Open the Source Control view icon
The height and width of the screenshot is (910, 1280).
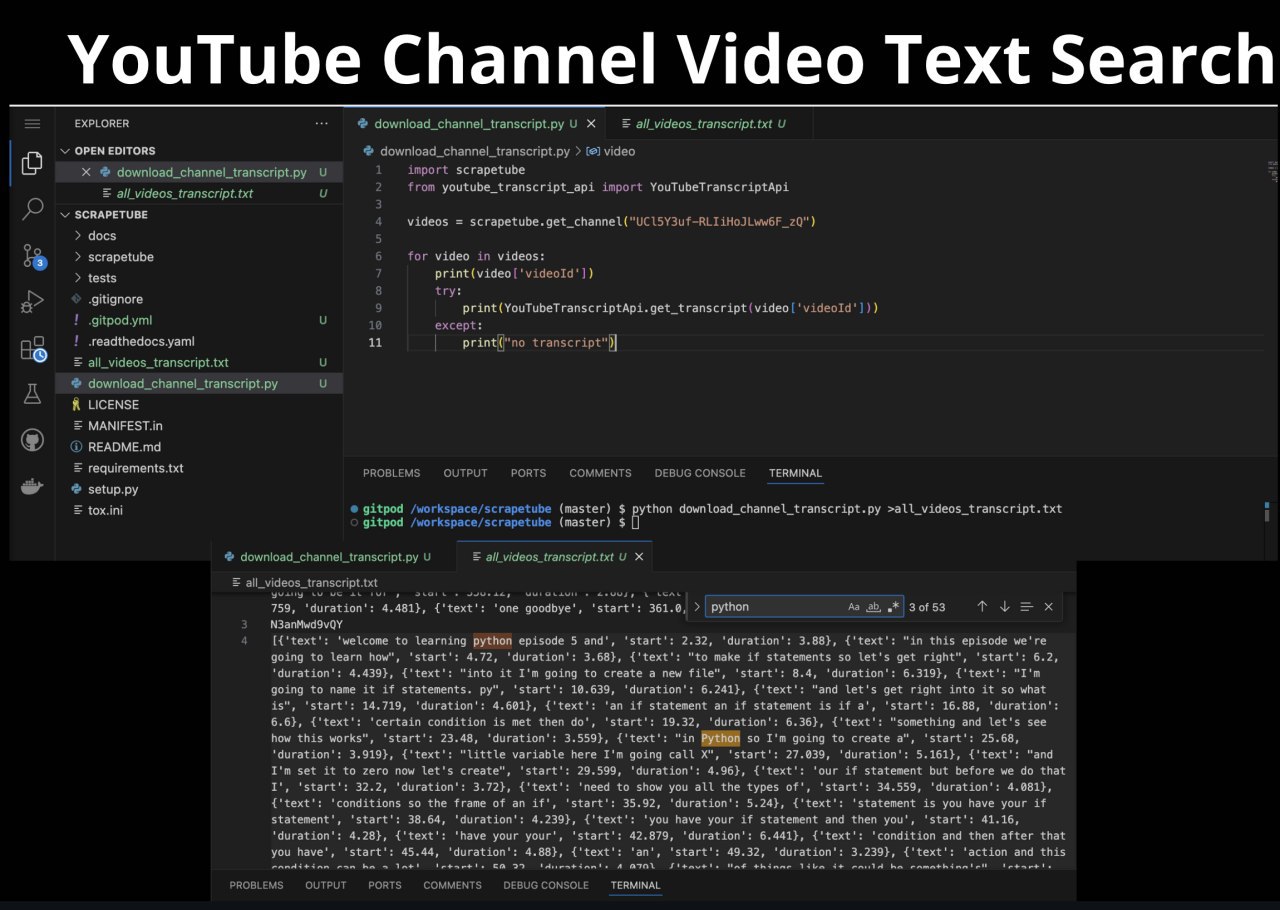click(x=33, y=256)
